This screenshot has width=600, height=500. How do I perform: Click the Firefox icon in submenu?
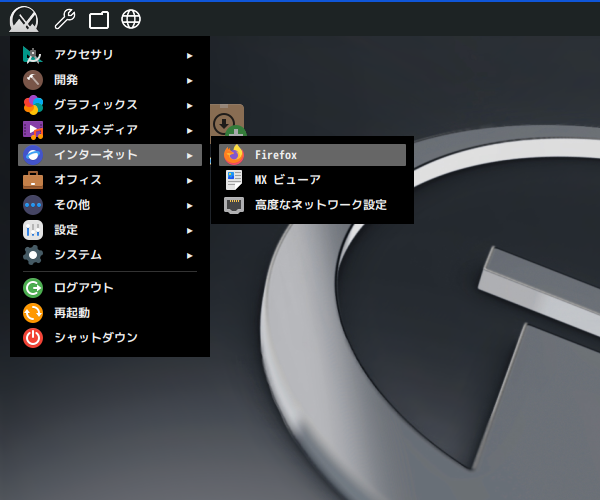tap(234, 155)
